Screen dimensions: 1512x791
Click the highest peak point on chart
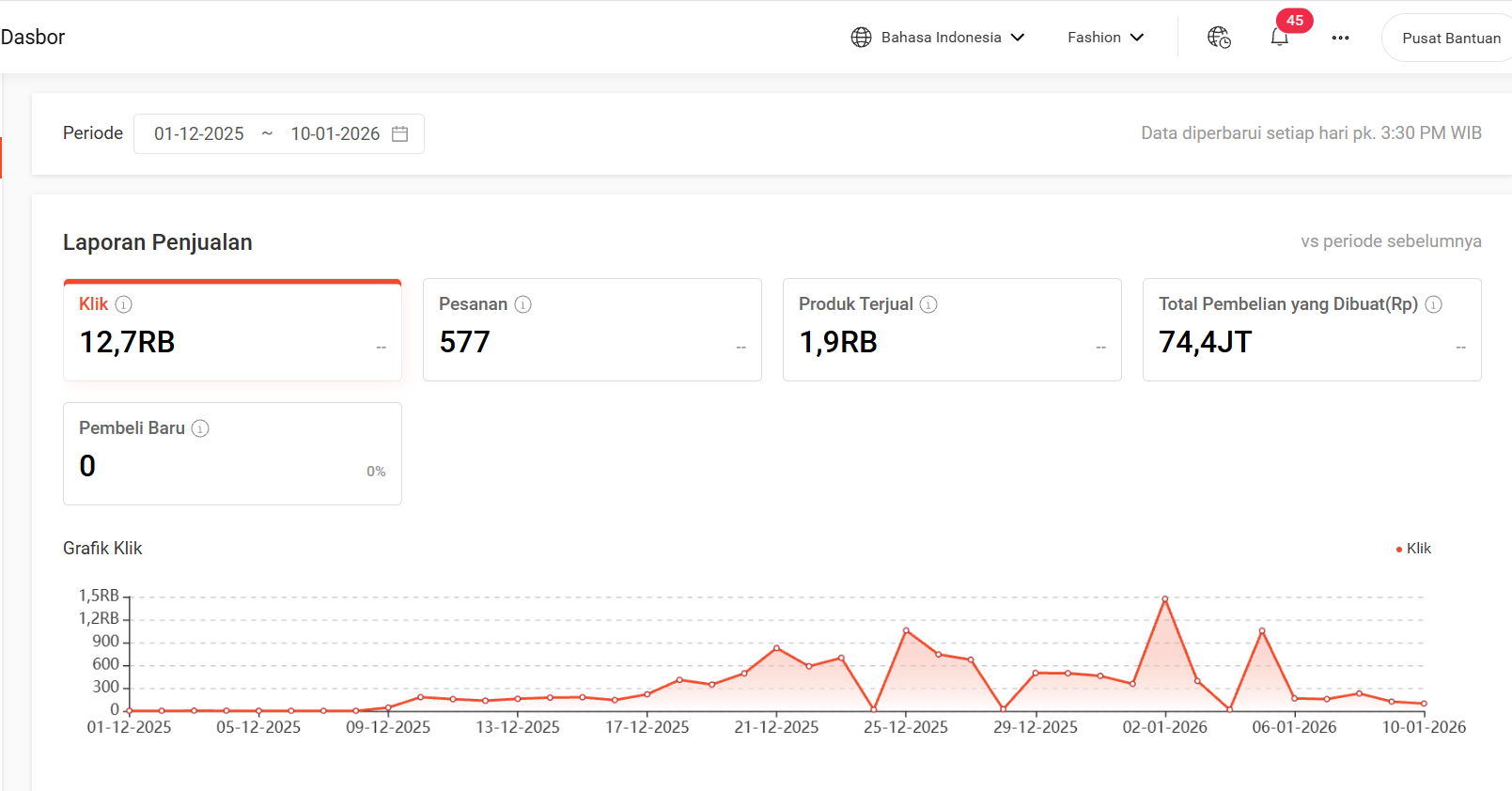point(1165,599)
